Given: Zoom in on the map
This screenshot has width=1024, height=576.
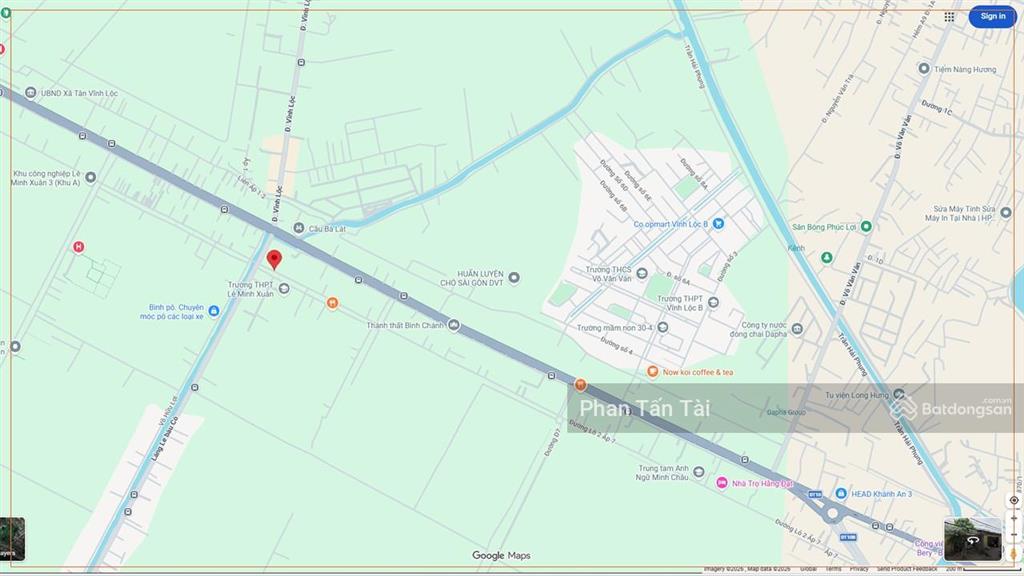Looking at the screenshot, I should [x=1013, y=518].
